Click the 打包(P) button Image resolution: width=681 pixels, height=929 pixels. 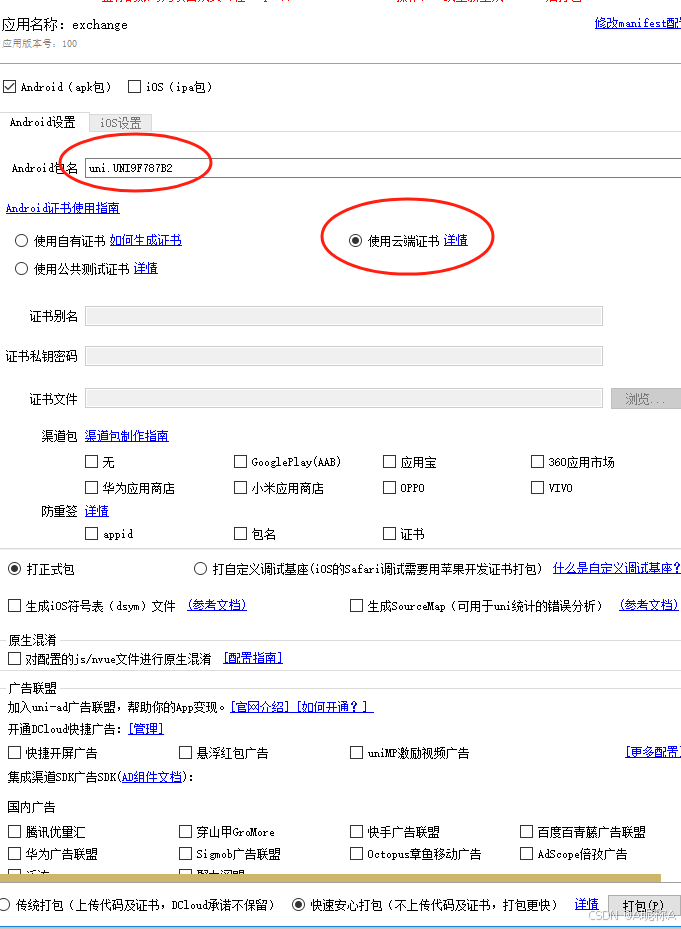[x=644, y=905]
